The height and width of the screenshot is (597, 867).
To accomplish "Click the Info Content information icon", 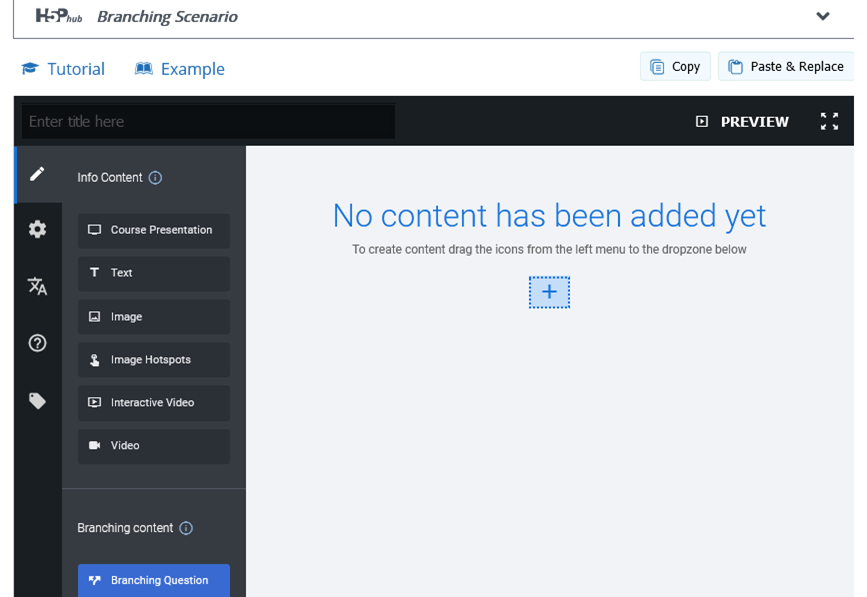I will [155, 178].
